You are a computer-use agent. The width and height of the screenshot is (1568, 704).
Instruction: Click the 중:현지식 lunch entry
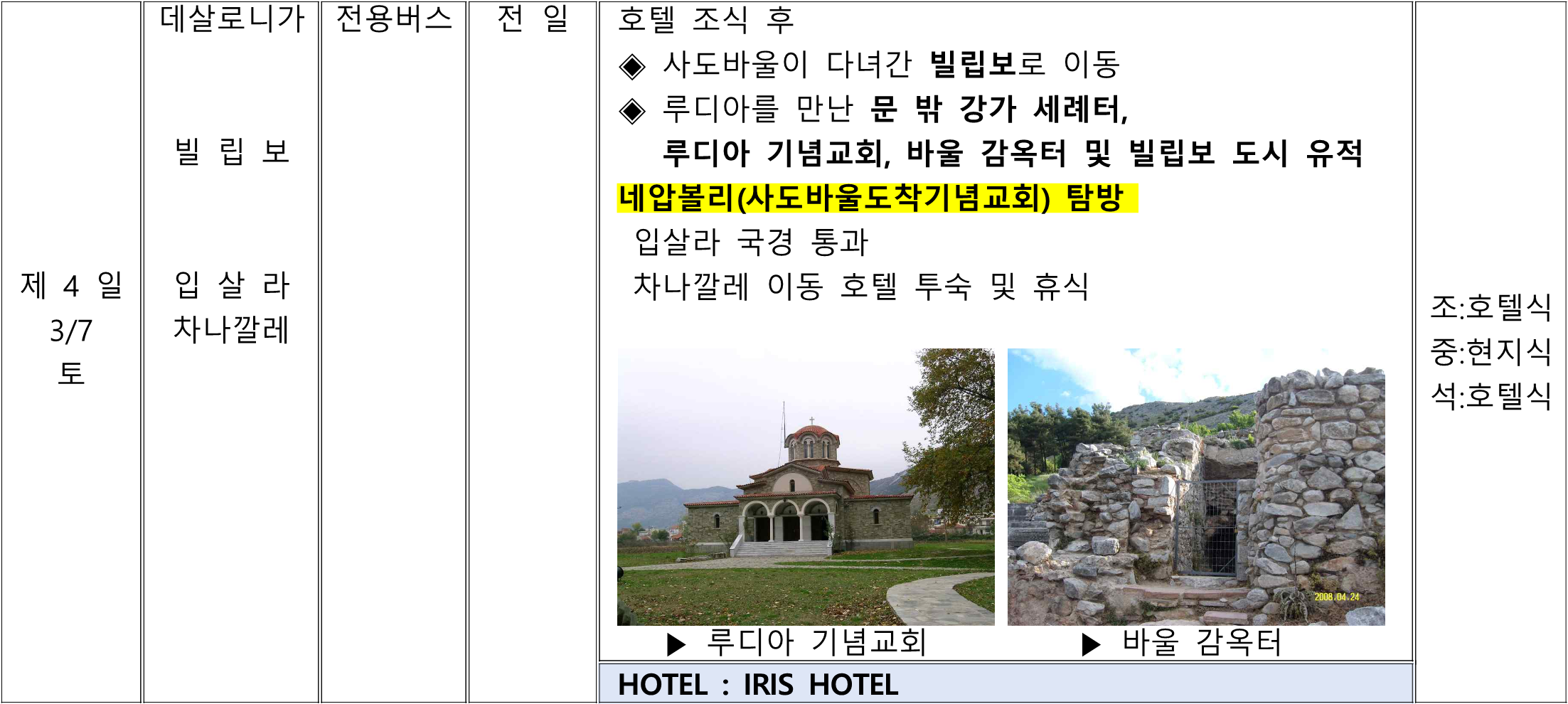click(1490, 351)
